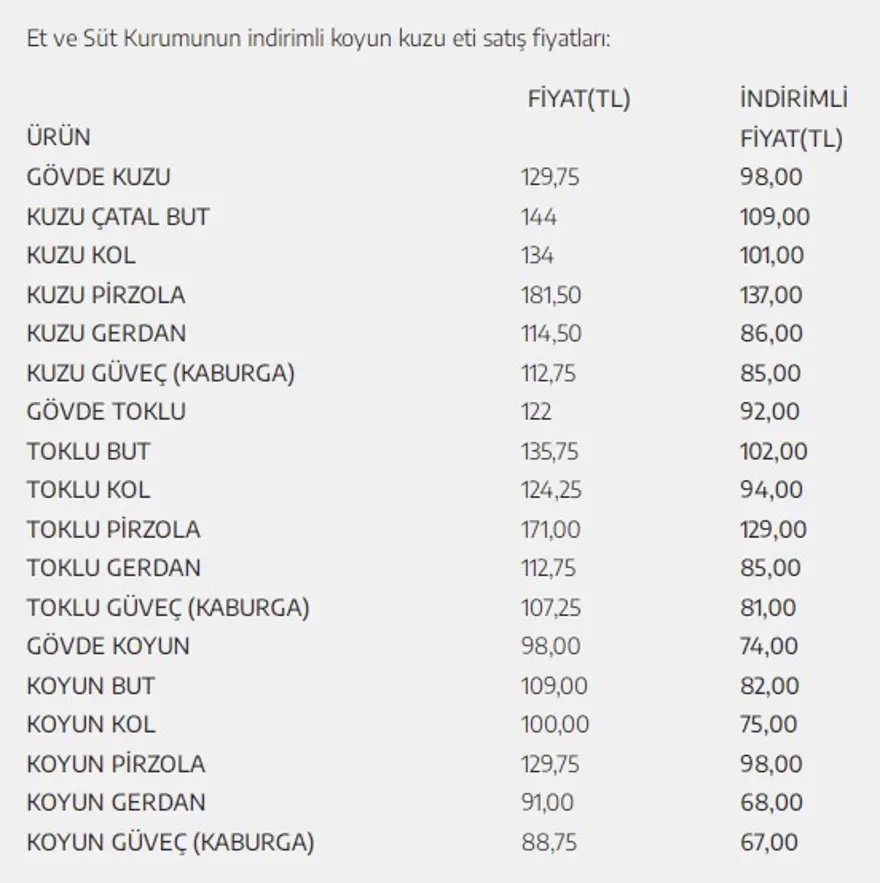The image size is (880, 883).
Task: Click the FİYAT(TL) column header
Action: pos(579,99)
